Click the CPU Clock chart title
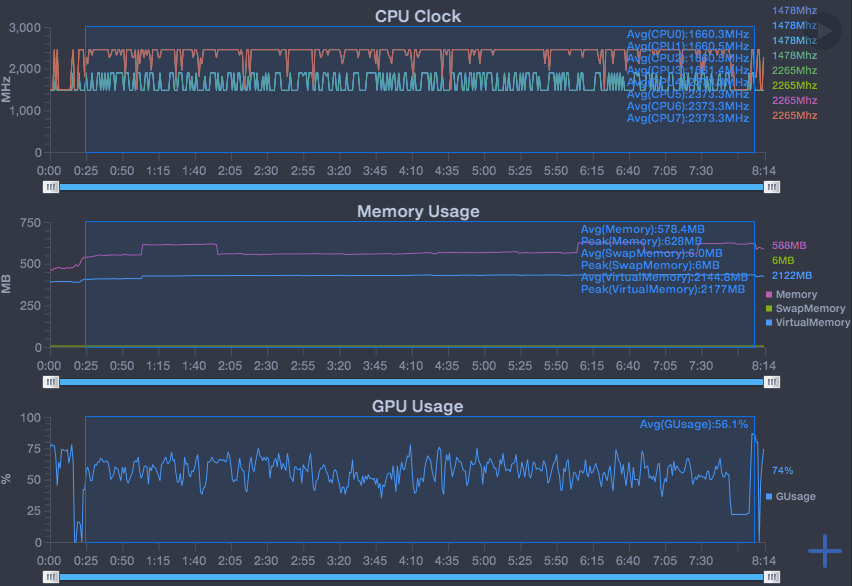This screenshot has height=586, width=852. coord(418,15)
